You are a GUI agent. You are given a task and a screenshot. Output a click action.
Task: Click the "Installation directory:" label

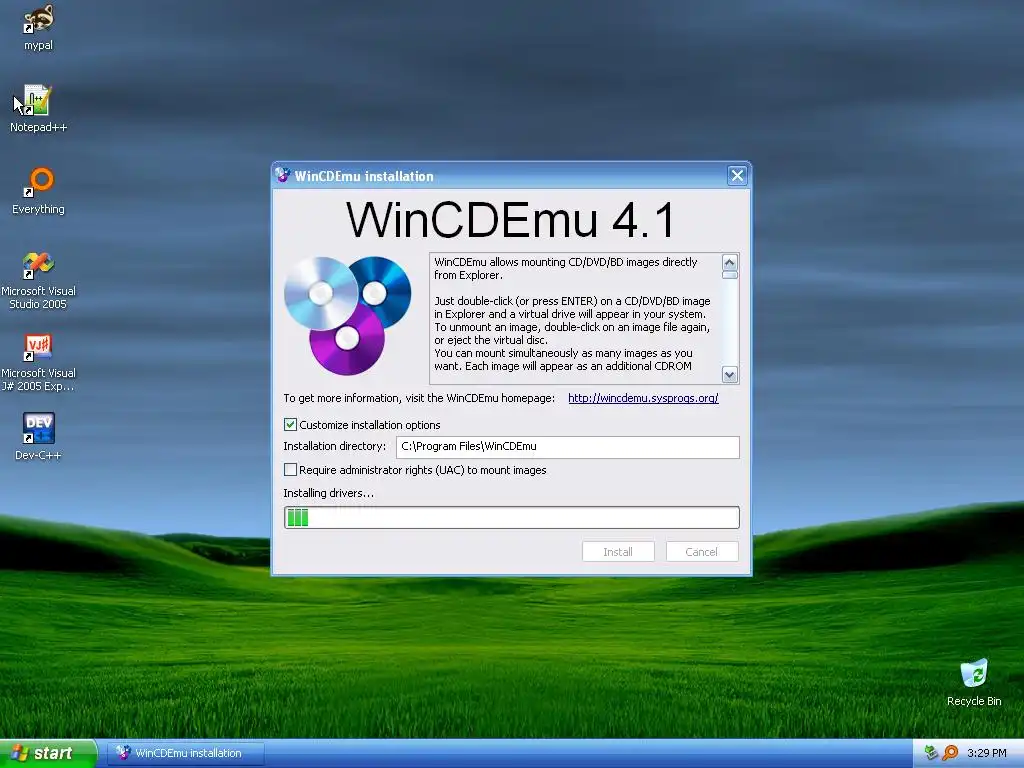click(334, 446)
